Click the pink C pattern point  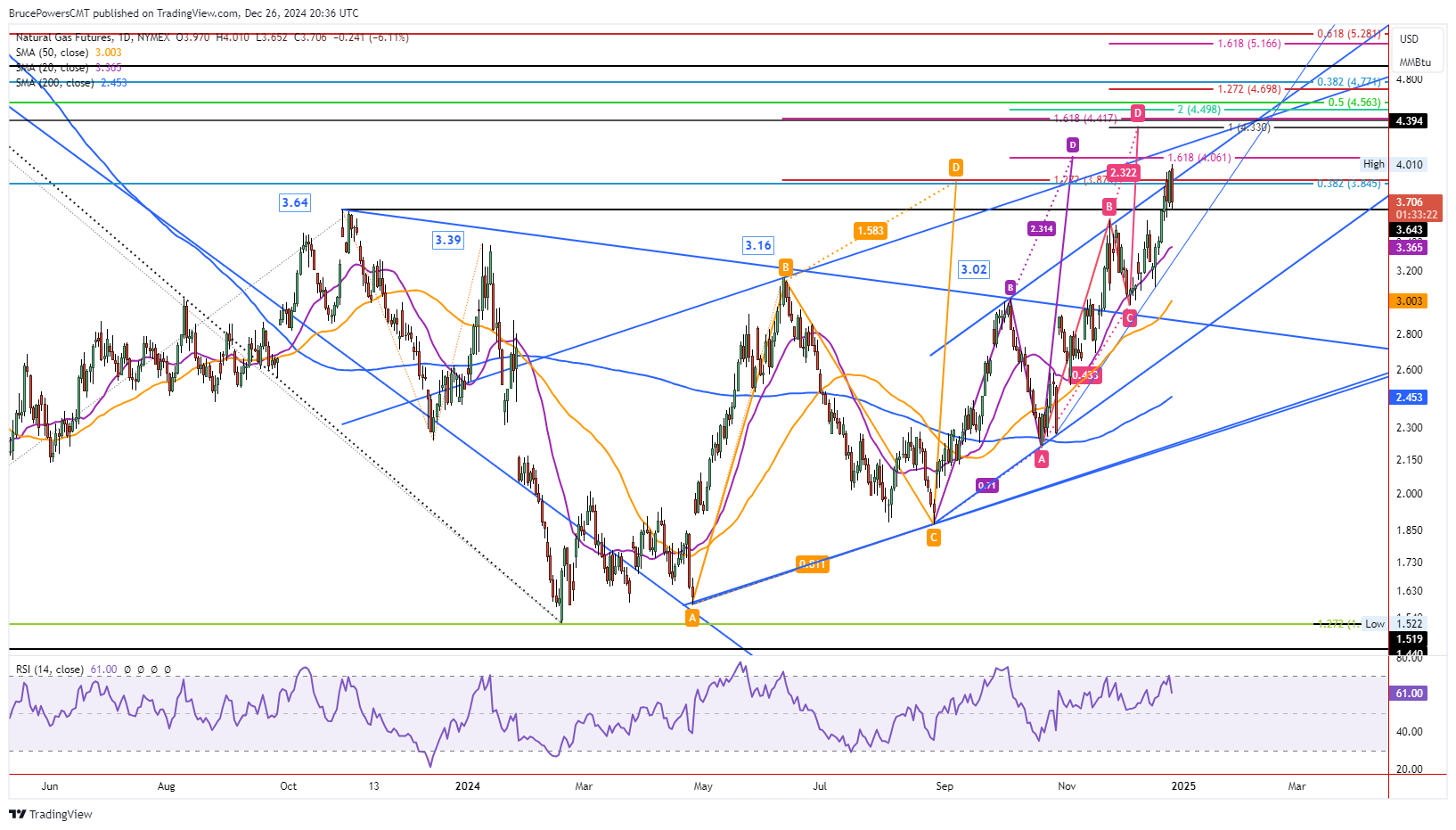point(1130,318)
